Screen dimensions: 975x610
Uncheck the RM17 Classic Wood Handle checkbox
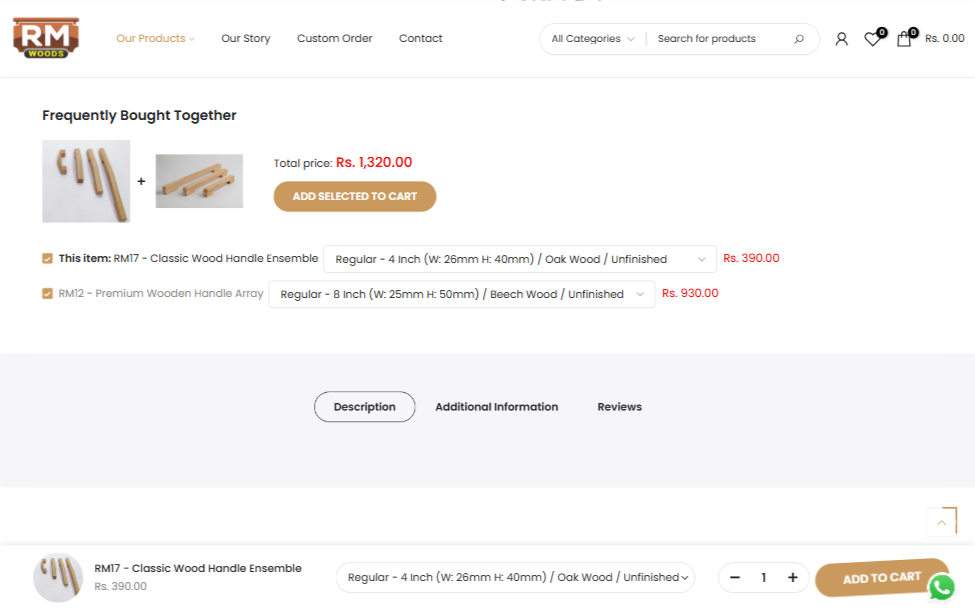point(47,258)
